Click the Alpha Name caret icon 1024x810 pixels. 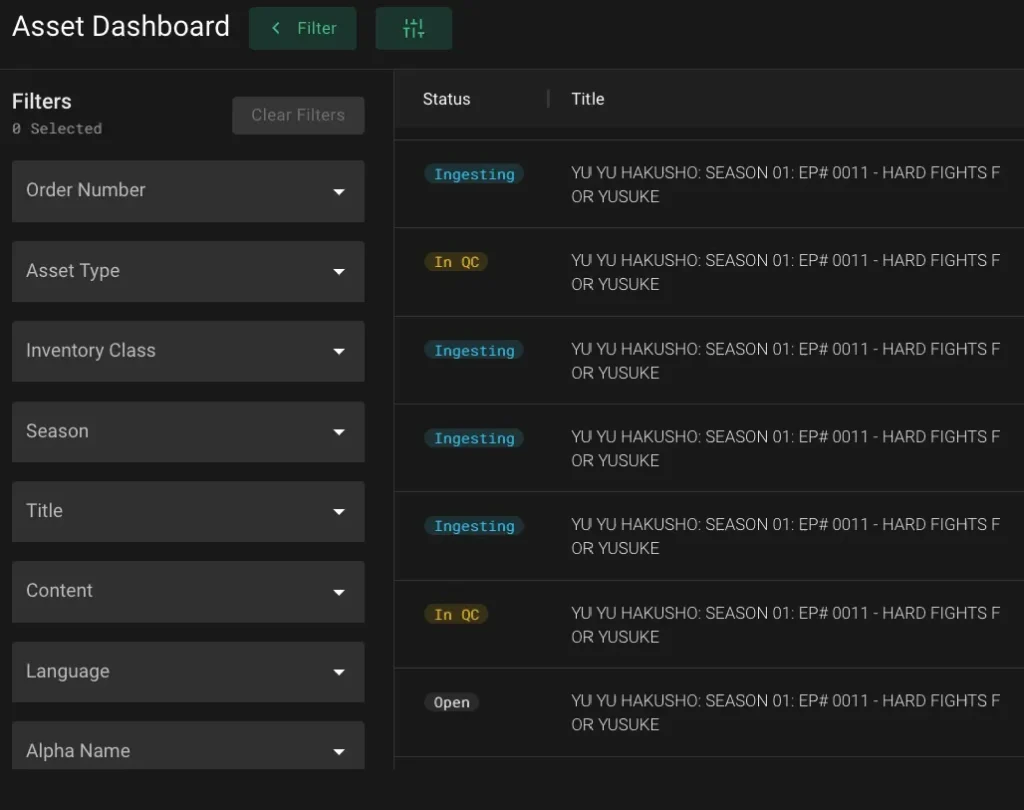click(339, 751)
